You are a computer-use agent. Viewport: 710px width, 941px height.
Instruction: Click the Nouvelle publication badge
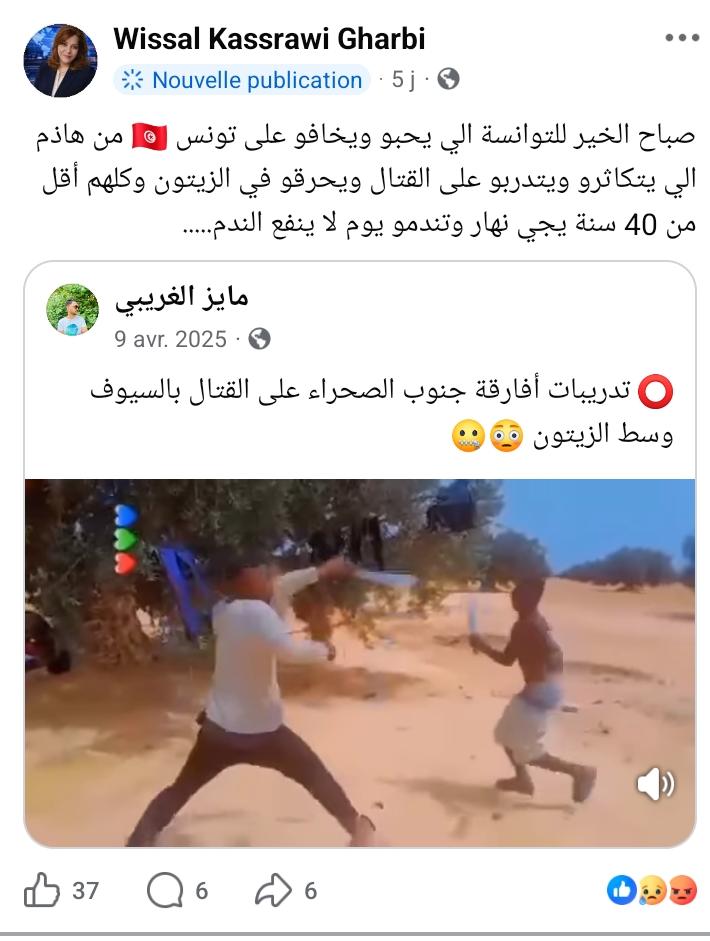coord(242,80)
